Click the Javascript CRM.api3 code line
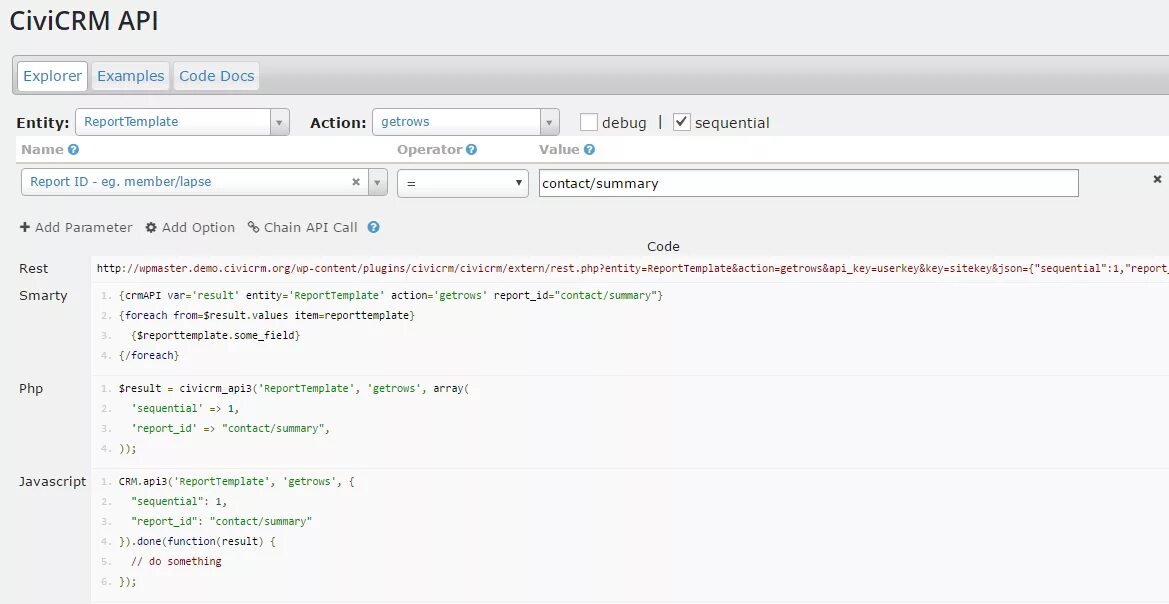This screenshot has height=604, width=1169. (236, 482)
